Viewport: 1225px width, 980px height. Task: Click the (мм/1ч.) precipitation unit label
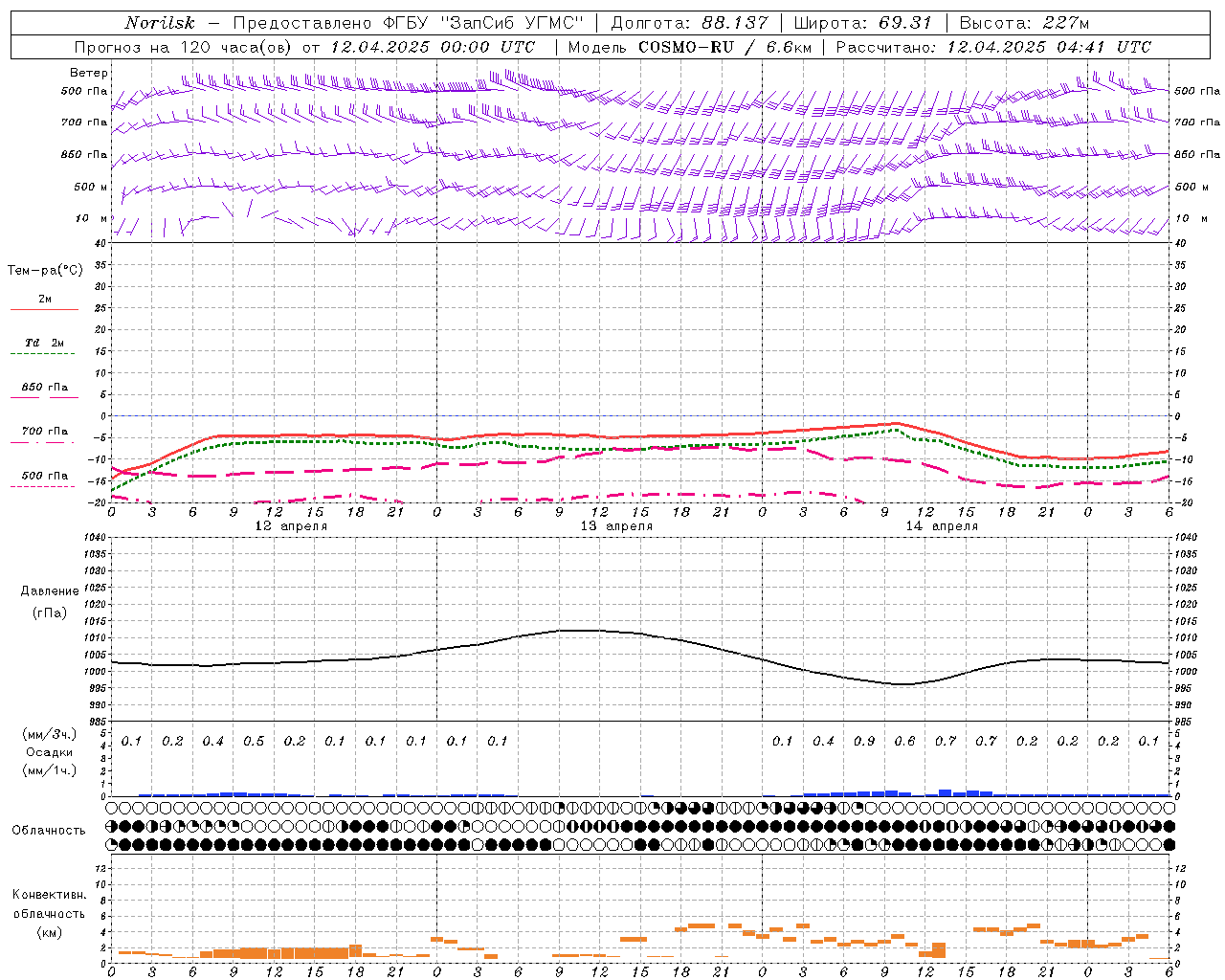point(50,770)
